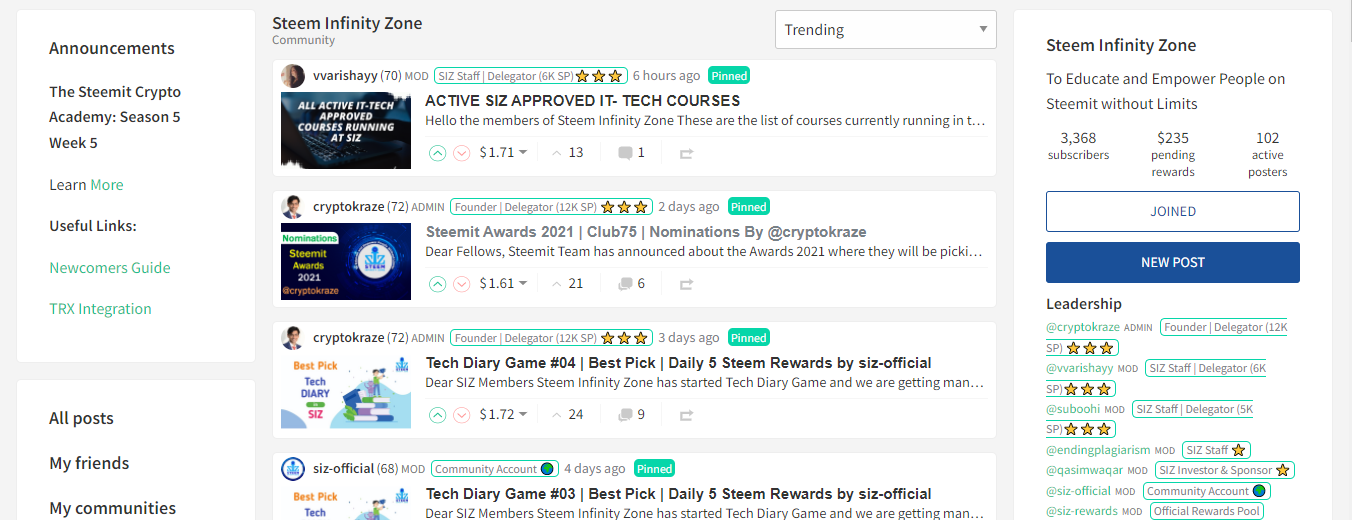1352x520 pixels.
Task: Open @cryptokraze in Leadership list
Action: pyautogui.click(x=1083, y=327)
